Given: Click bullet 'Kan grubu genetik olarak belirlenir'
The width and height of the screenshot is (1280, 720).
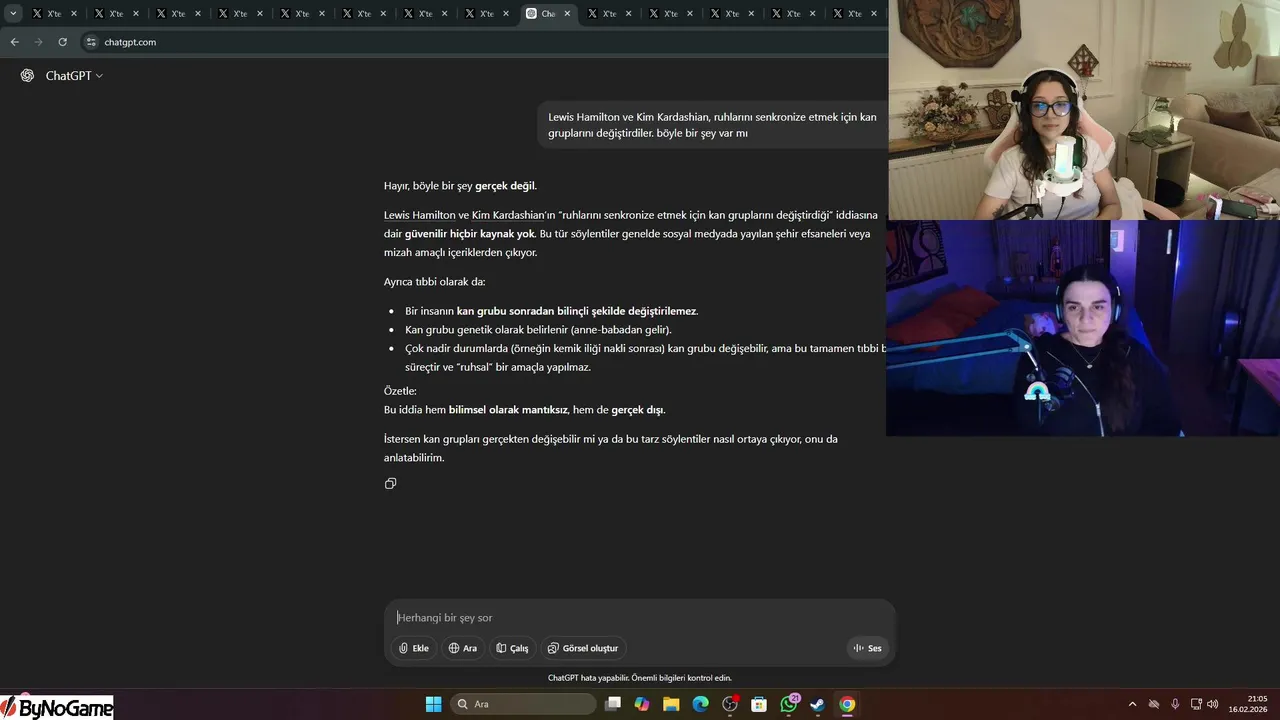Looking at the screenshot, I should [x=538, y=330].
